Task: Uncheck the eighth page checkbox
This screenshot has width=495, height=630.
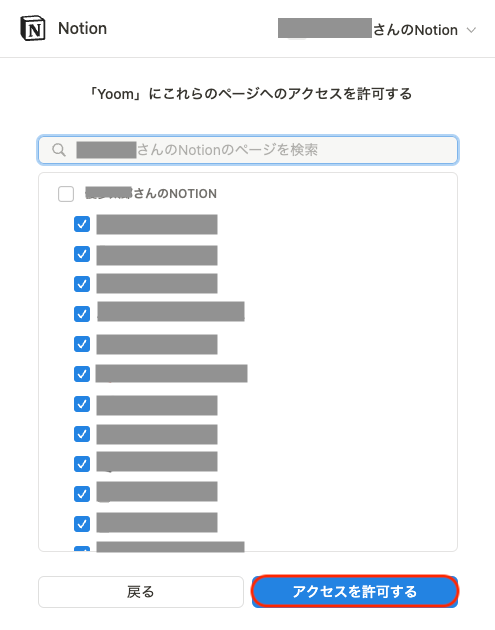Action: pos(82,434)
